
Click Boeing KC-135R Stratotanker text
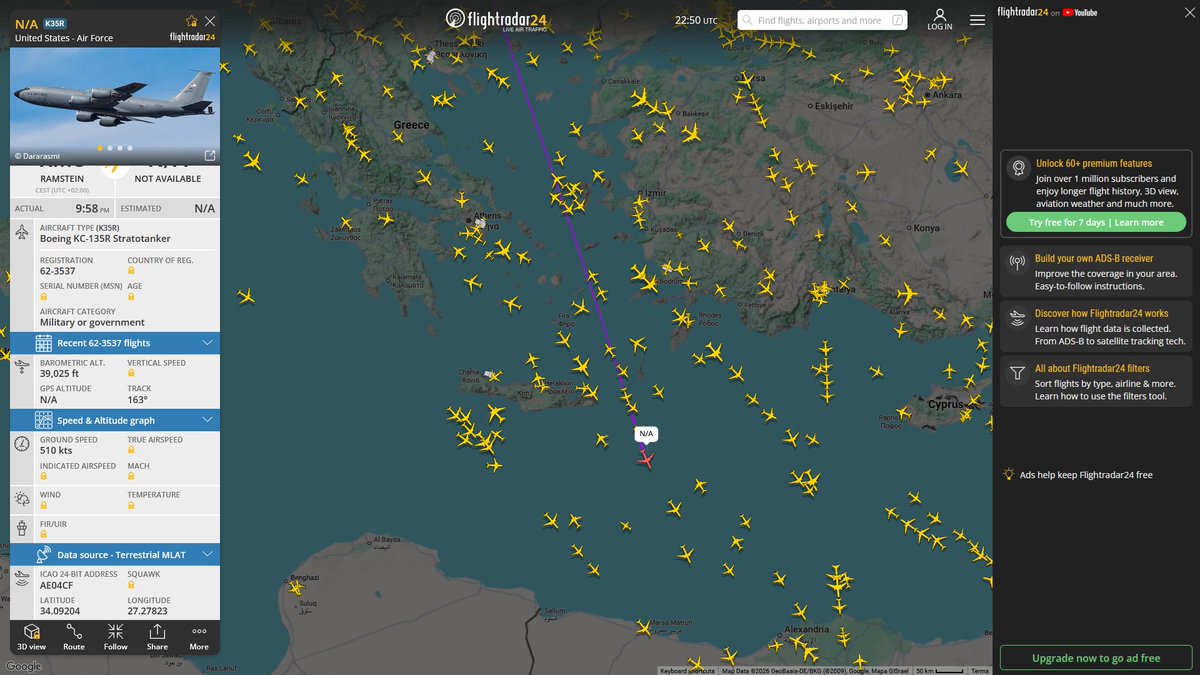point(105,238)
